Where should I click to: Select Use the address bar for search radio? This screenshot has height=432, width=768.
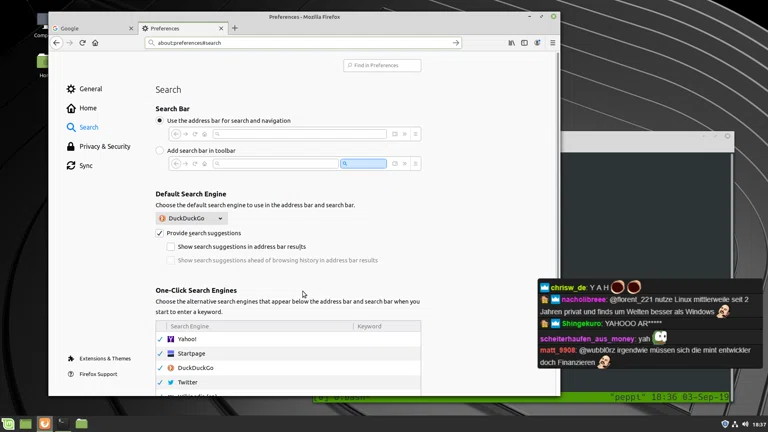[x=160, y=120]
